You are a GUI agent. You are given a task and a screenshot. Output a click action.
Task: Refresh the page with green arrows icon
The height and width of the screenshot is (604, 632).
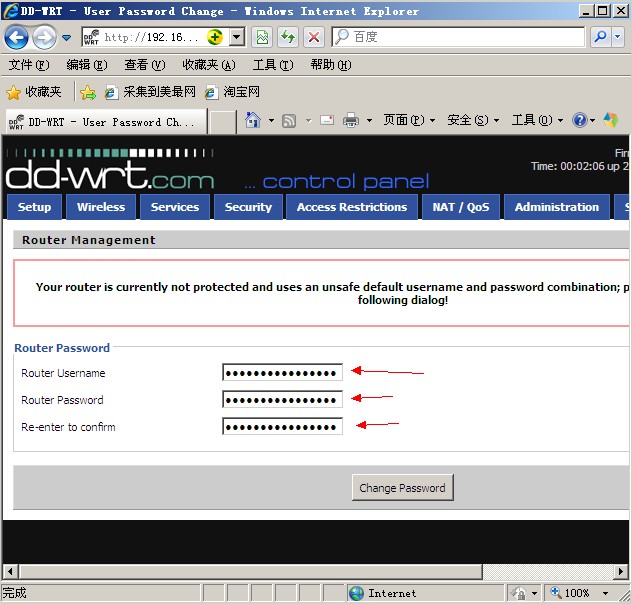point(288,37)
